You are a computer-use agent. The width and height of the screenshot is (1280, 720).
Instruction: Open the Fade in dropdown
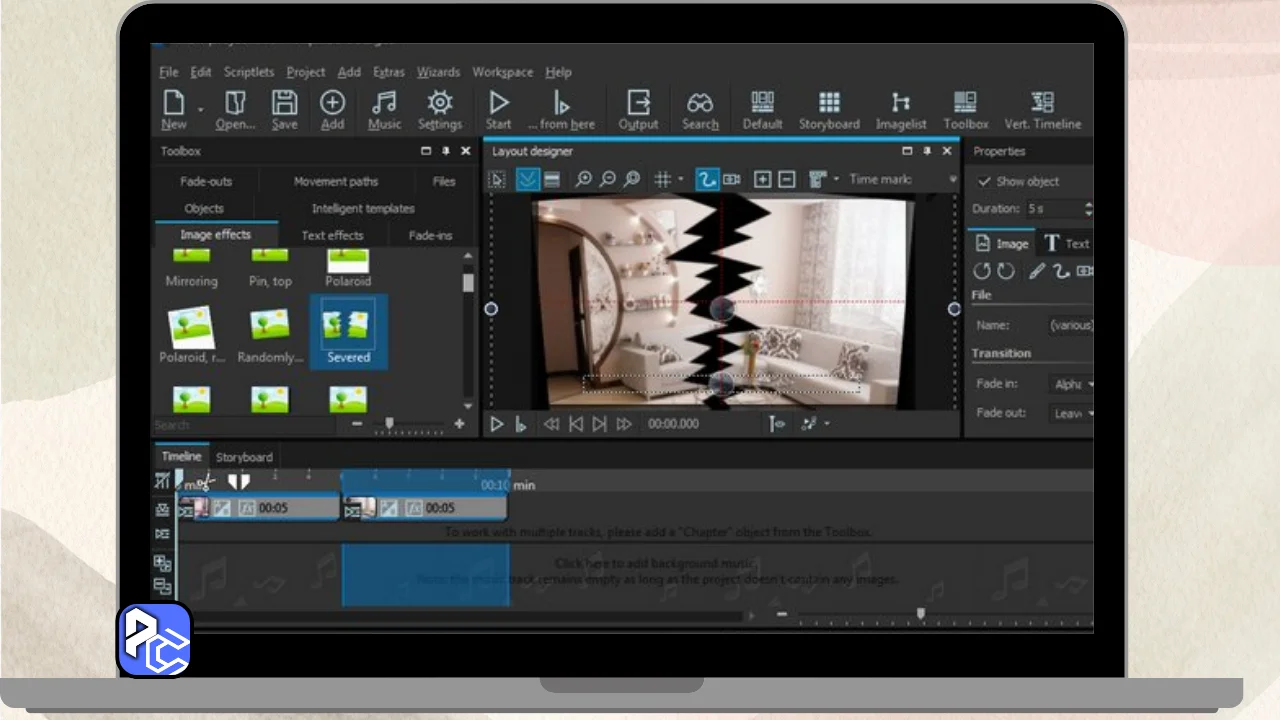(x=1075, y=384)
